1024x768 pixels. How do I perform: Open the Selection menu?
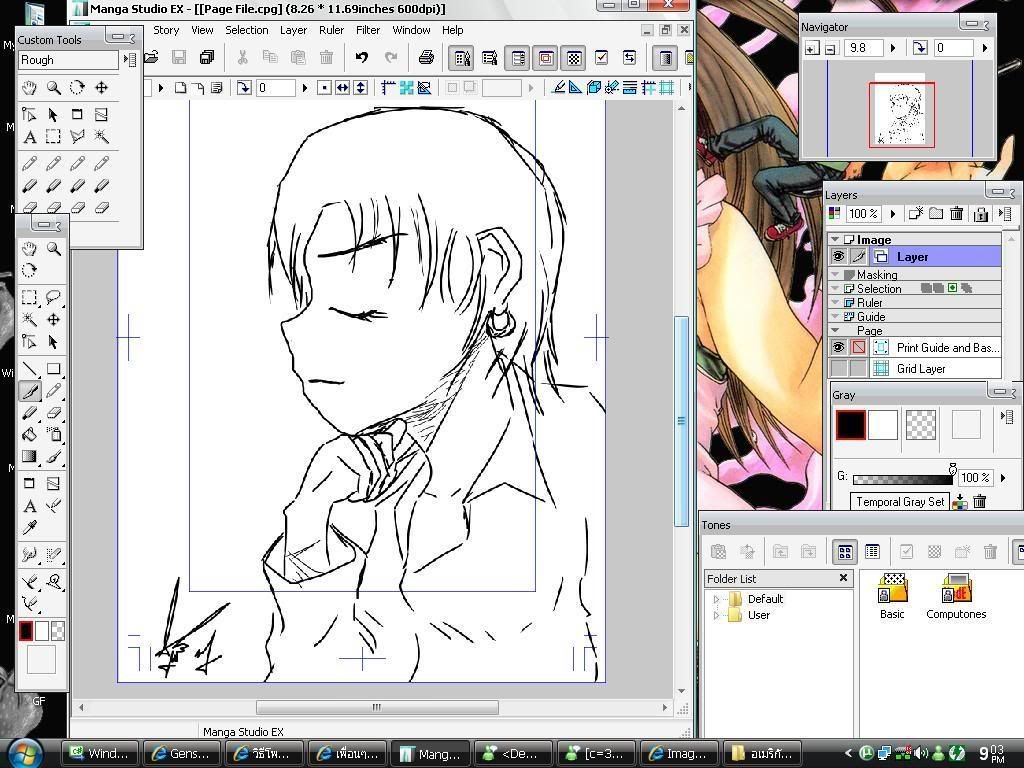click(x=247, y=30)
